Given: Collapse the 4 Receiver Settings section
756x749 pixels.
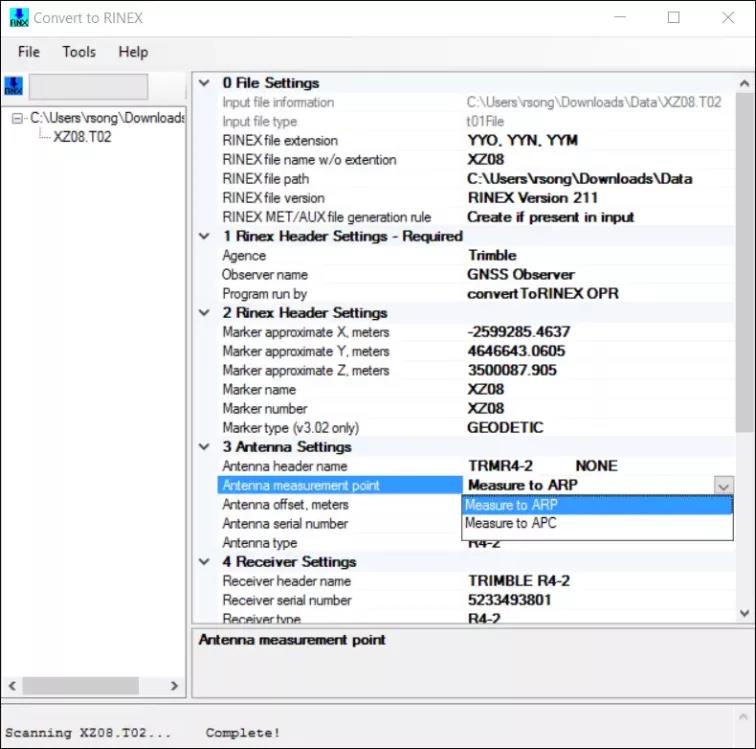Looking at the screenshot, I should 206,562.
